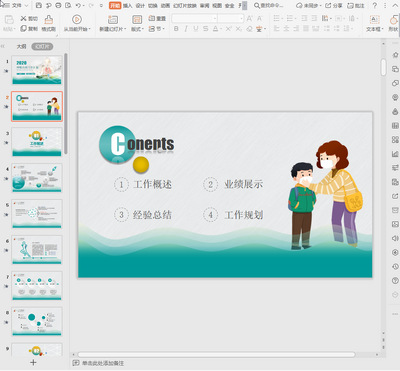
Task: Click the 业绩展示 text on slide
Action: tap(244, 184)
